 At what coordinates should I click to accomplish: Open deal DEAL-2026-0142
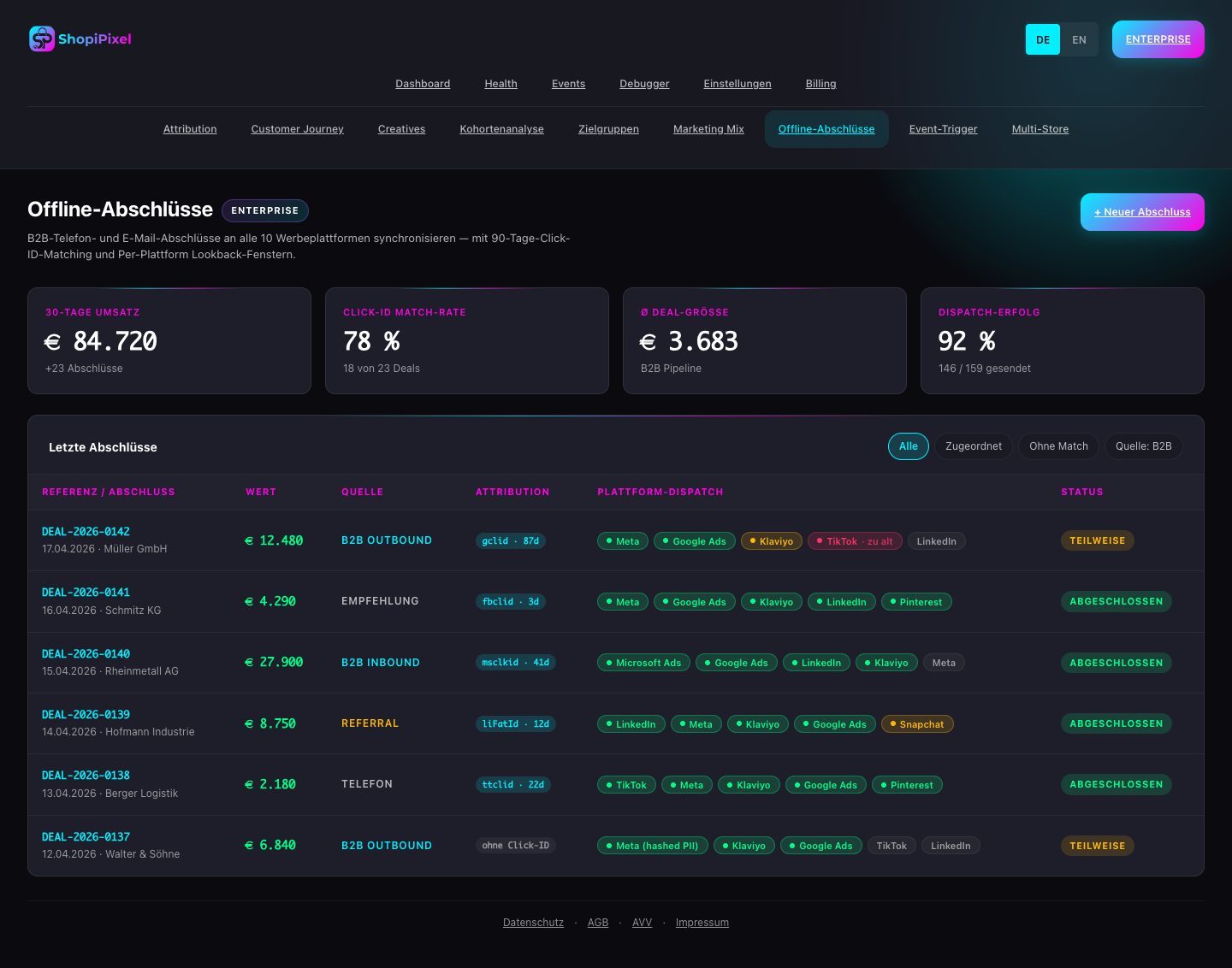86,532
